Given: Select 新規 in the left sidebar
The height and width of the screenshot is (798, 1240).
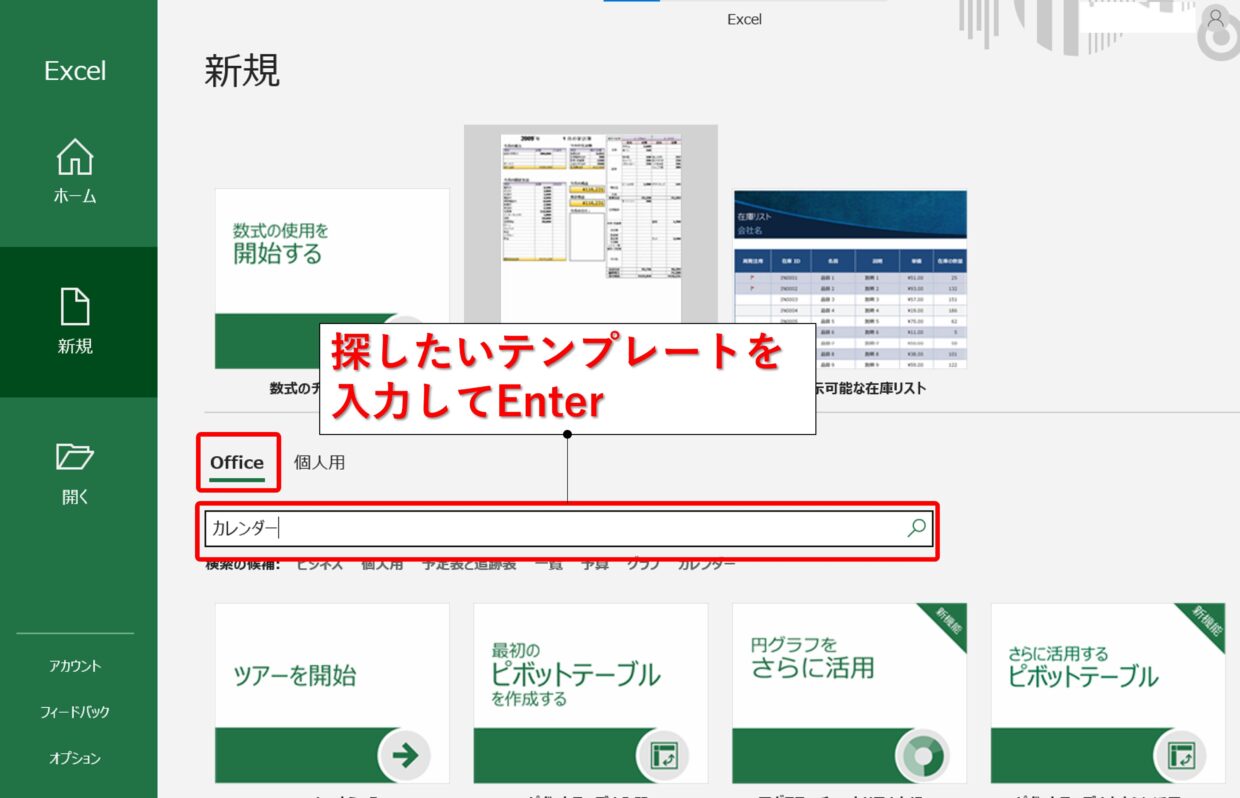Looking at the screenshot, I should click(76, 322).
